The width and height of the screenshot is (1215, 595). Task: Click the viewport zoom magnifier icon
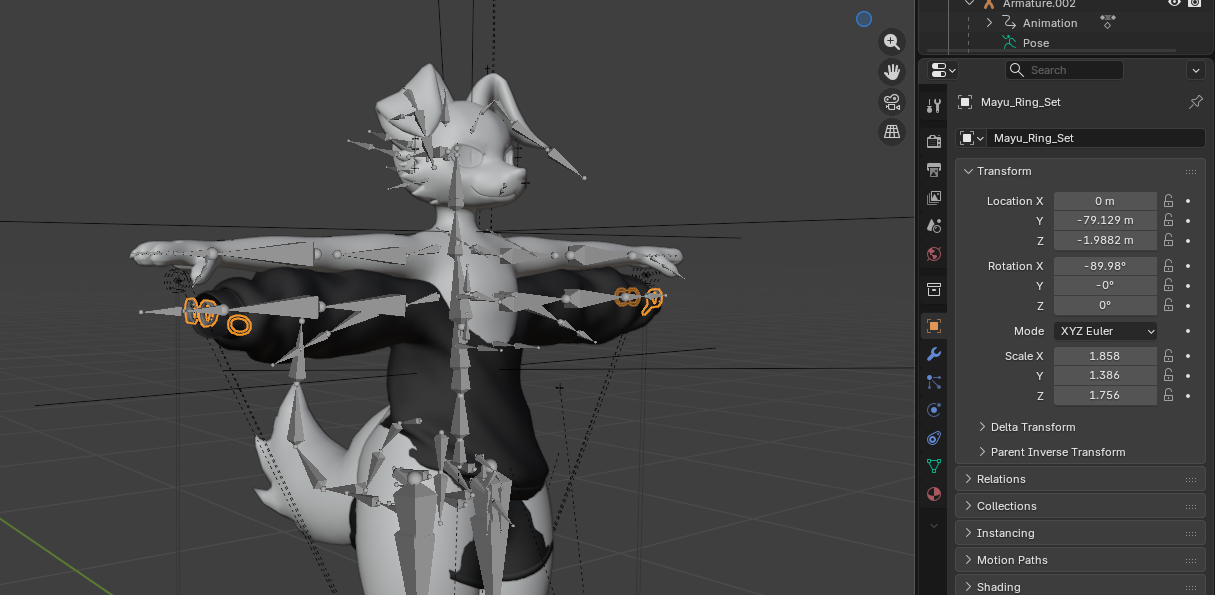891,42
